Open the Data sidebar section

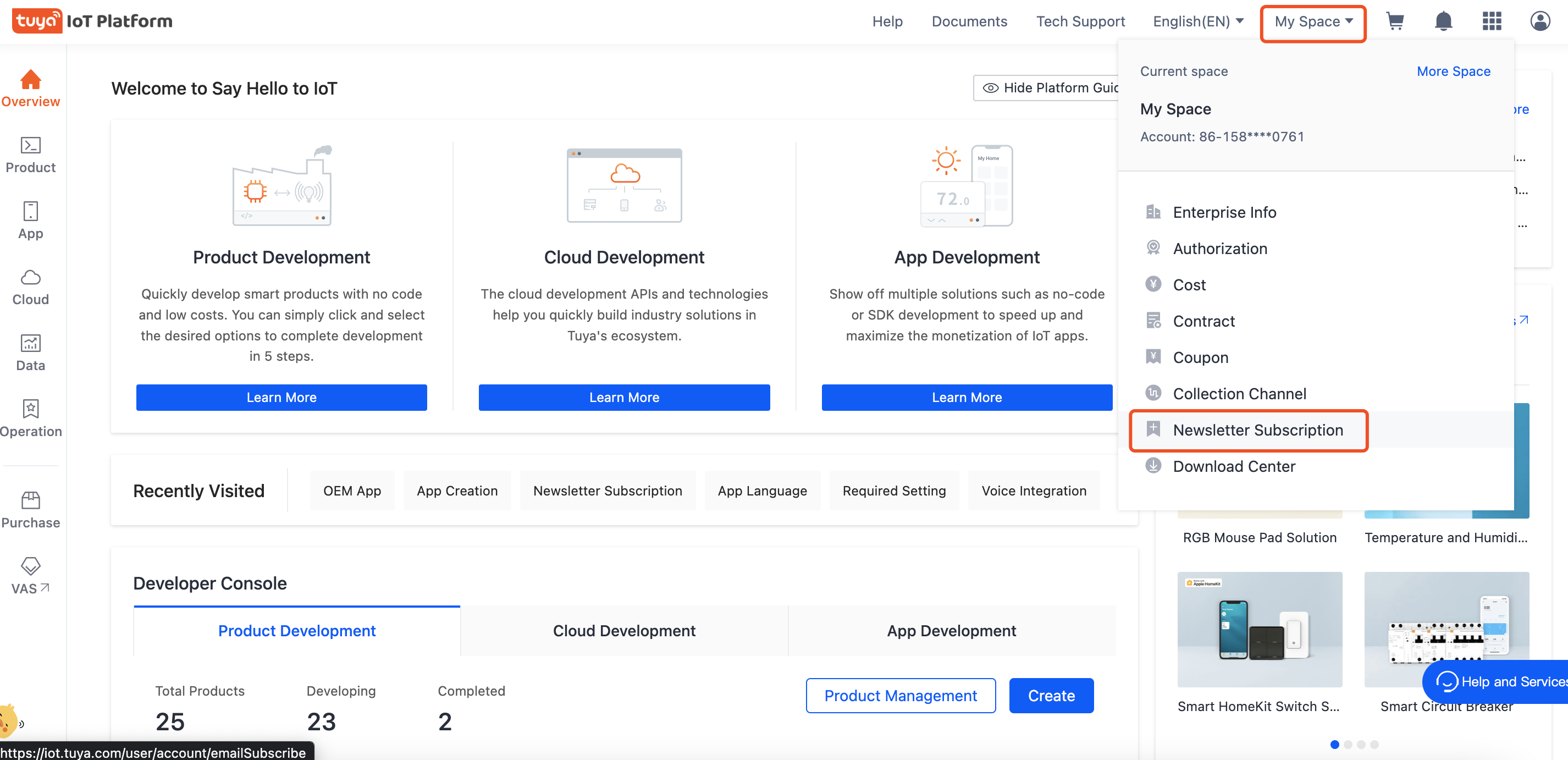[x=30, y=353]
